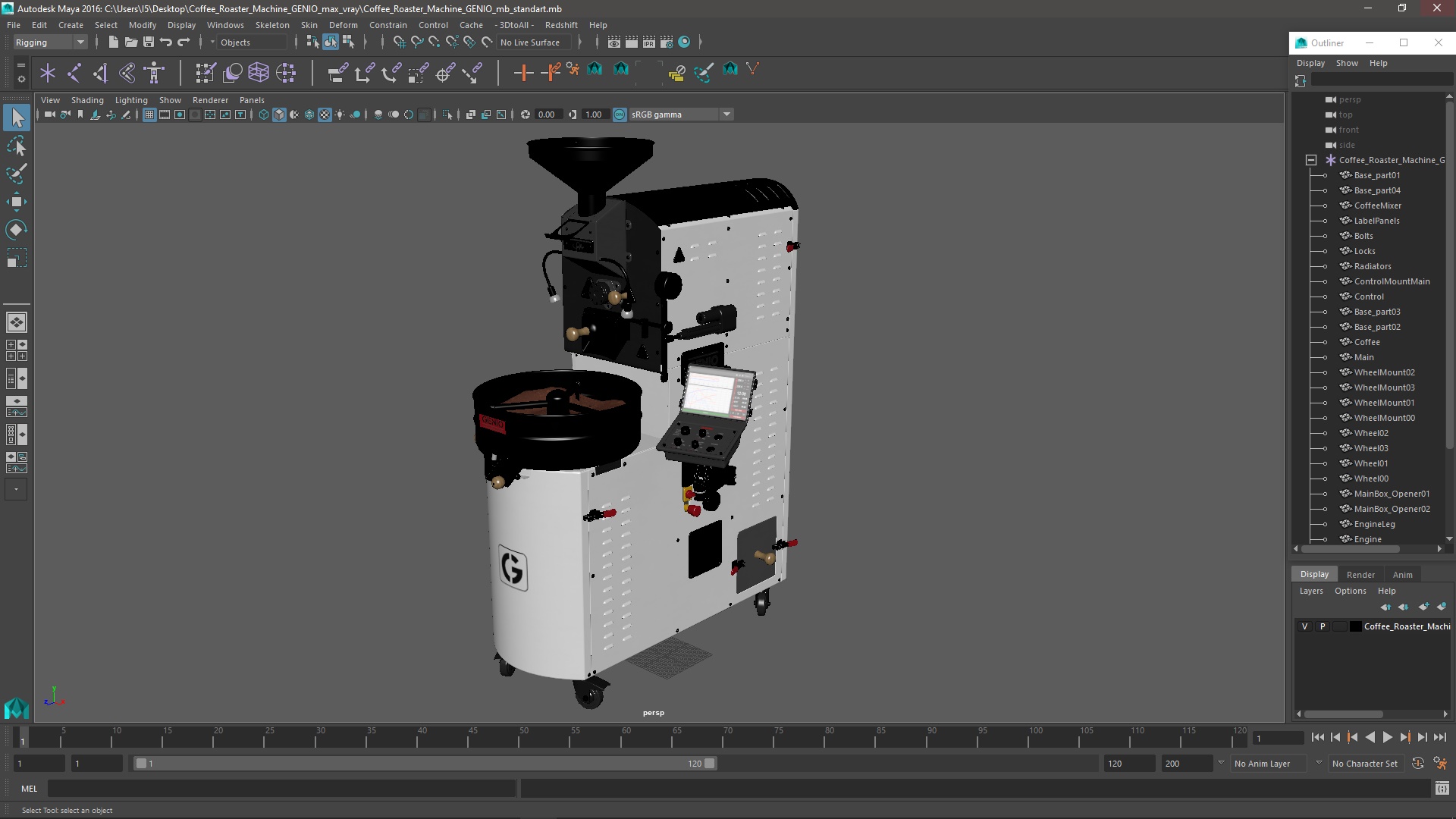The width and height of the screenshot is (1456, 819).
Task: Toggle sRGB view transform button
Action: (620, 115)
